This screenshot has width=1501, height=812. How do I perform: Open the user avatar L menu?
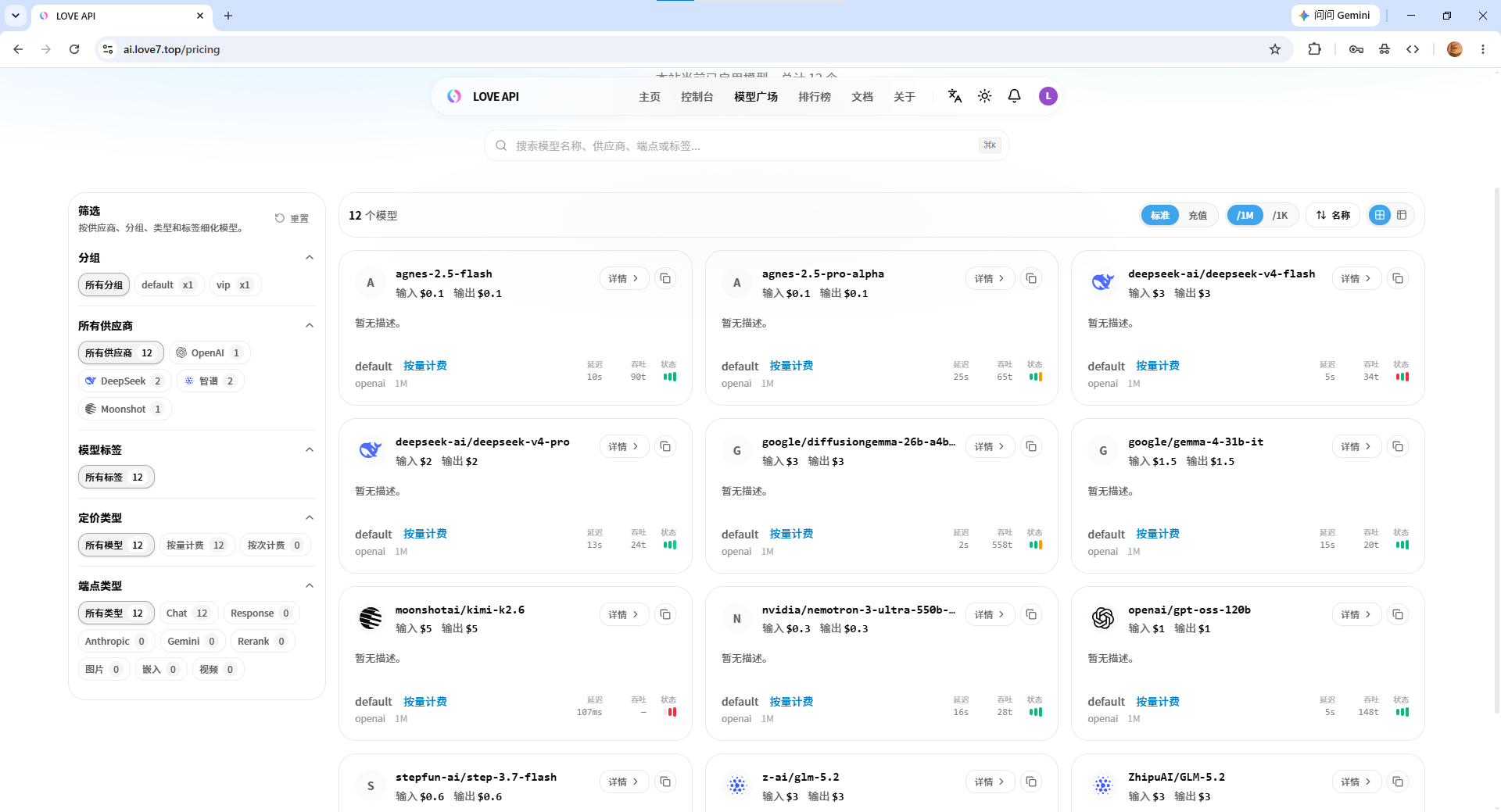pos(1048,96)
